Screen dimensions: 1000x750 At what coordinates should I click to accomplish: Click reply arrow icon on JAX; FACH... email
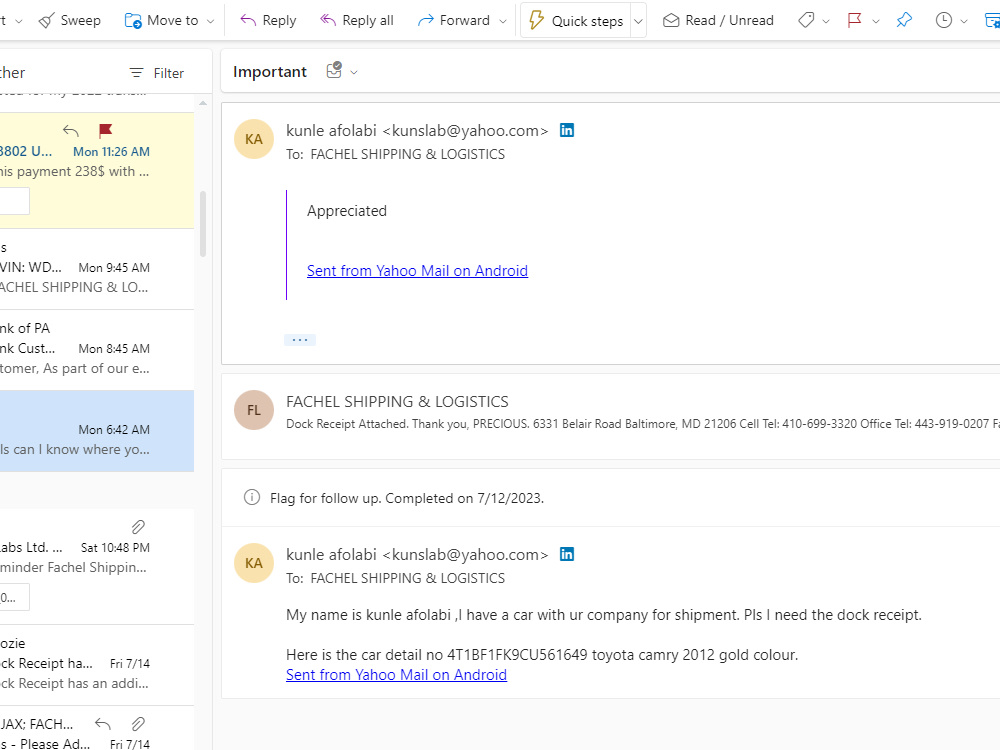(103, 724)
